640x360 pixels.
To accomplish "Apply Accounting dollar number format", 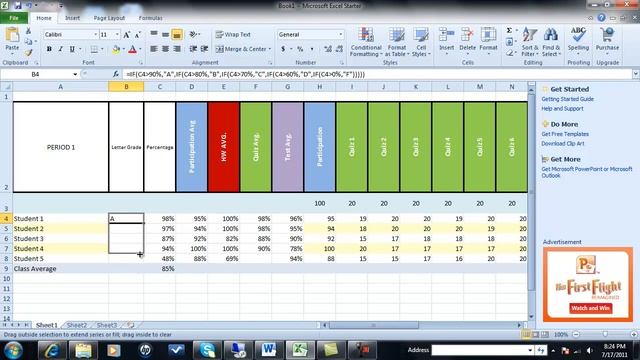I will (x=283, y=49).
